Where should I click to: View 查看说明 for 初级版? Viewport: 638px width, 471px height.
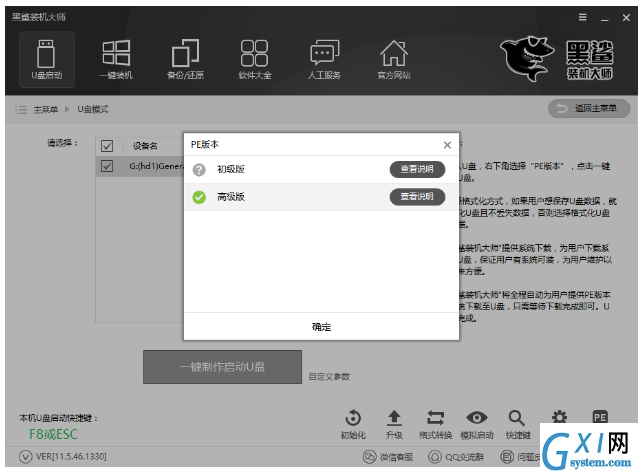(417, 169)
